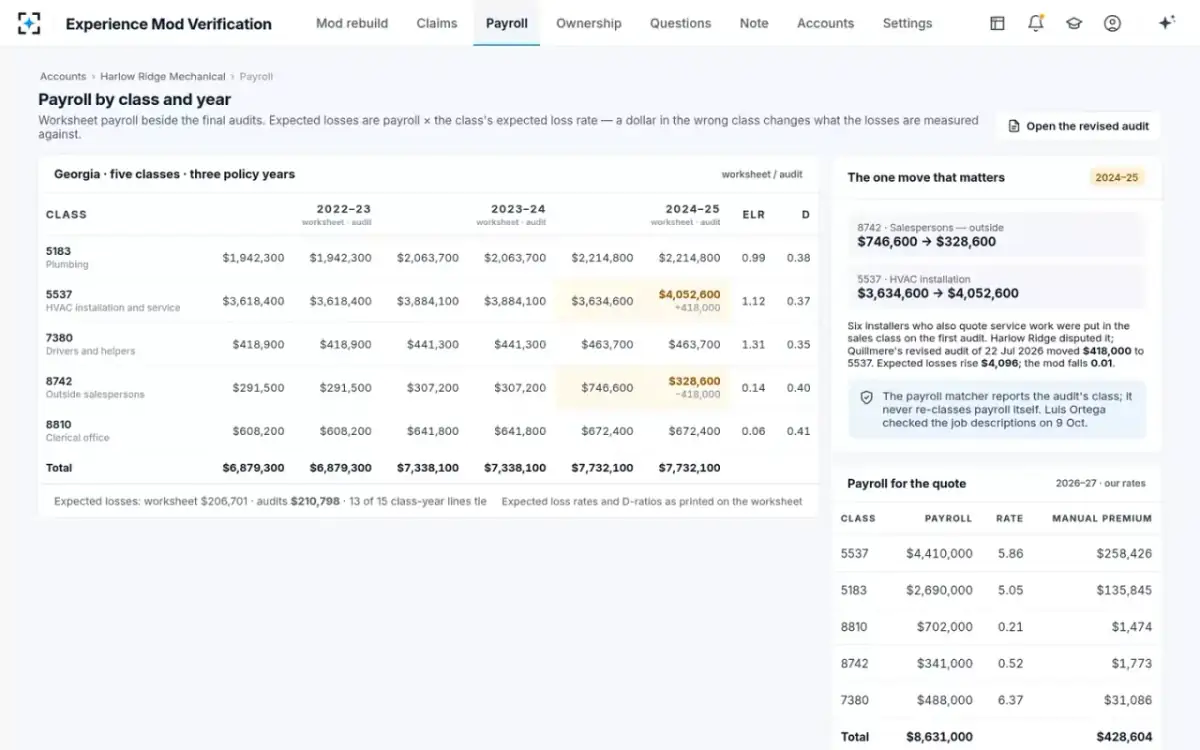Viewport: 1200px width, 750px height.
Task: Select the Payroll tab
Action: coord(507,23)
